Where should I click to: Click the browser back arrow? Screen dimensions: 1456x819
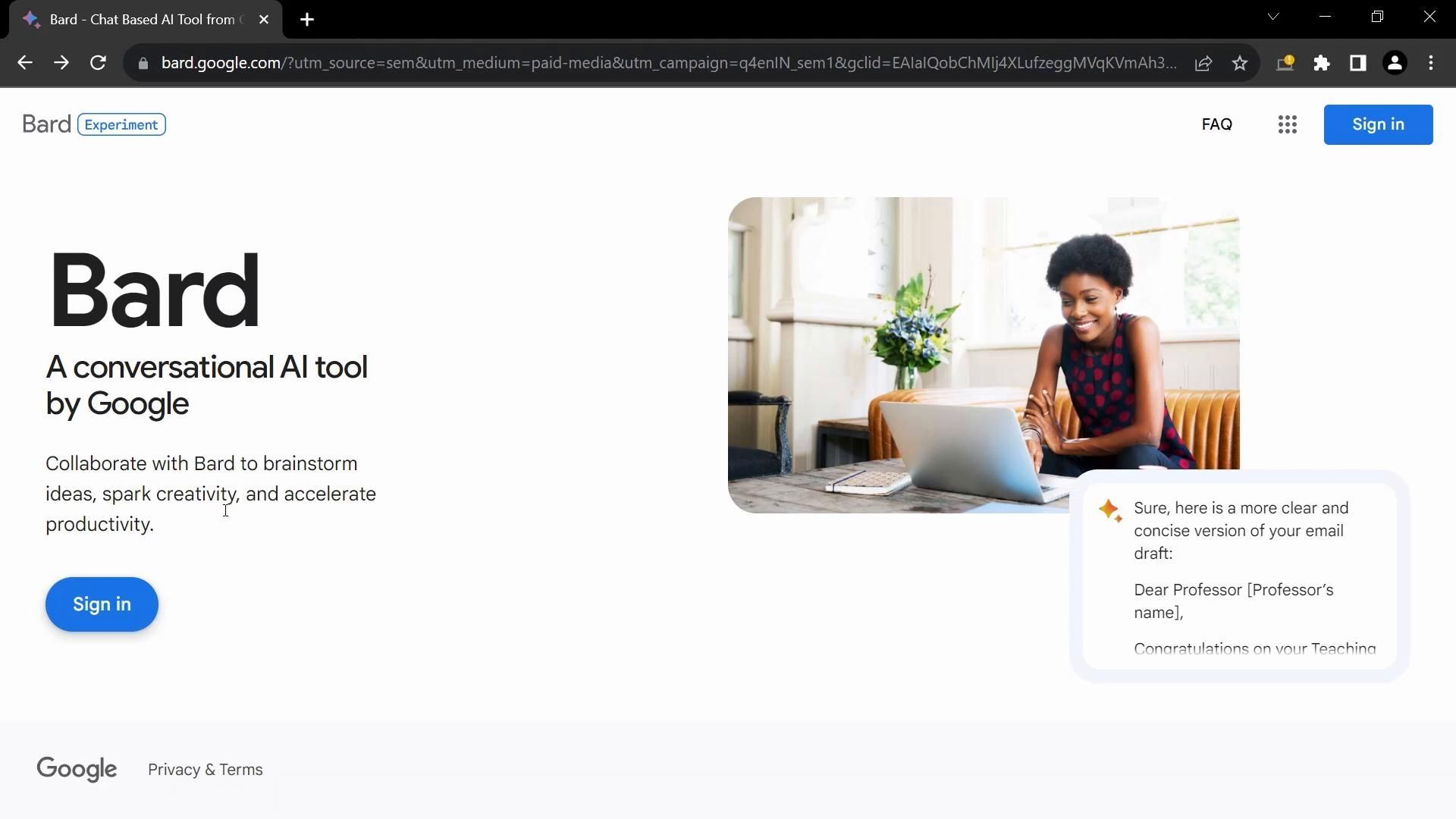pyautogui.click(x=25, y=63)
